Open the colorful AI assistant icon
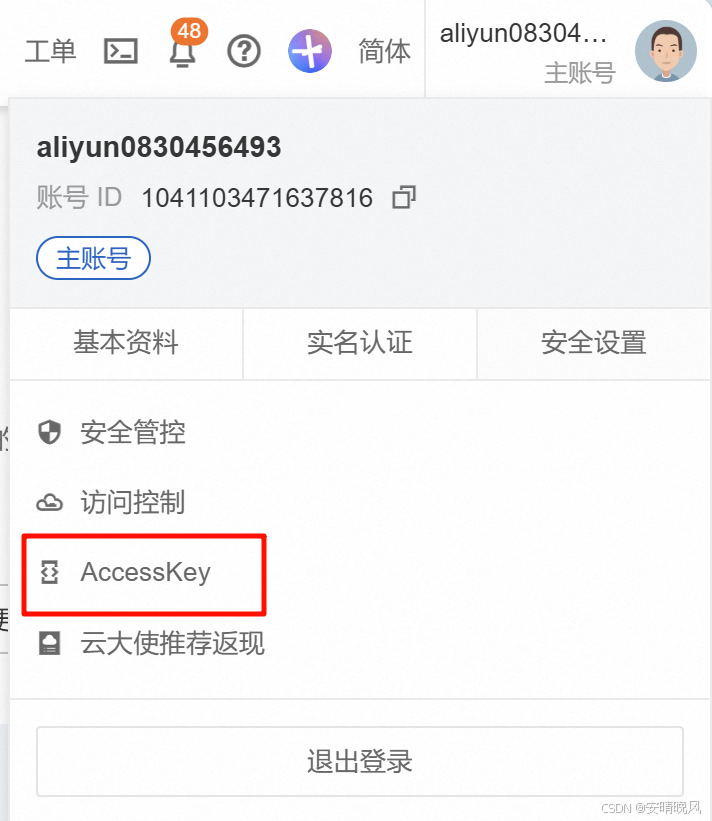Viewport: 712px width, 821px height. click(x=310, y=51)
